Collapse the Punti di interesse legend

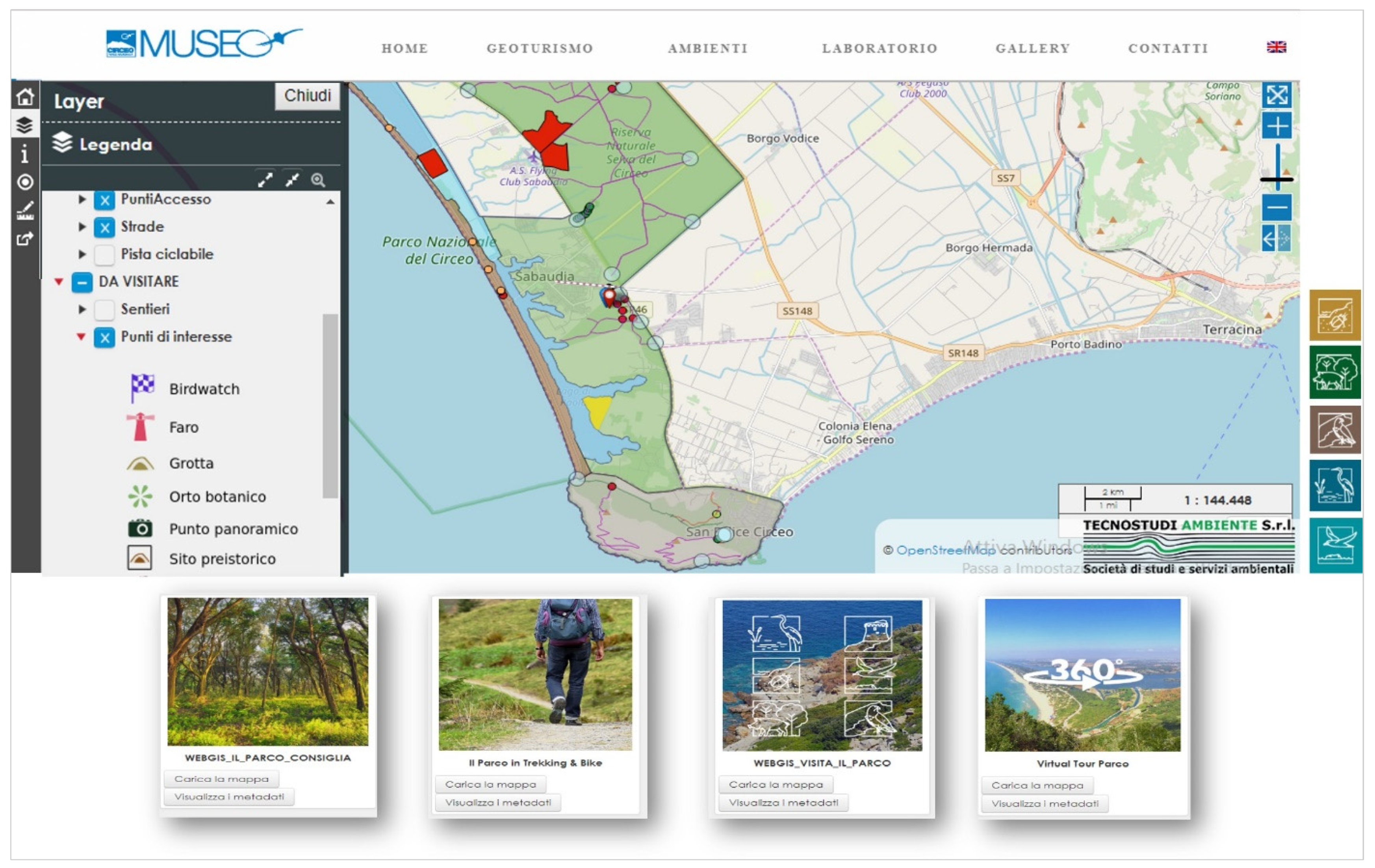point(81,337)
